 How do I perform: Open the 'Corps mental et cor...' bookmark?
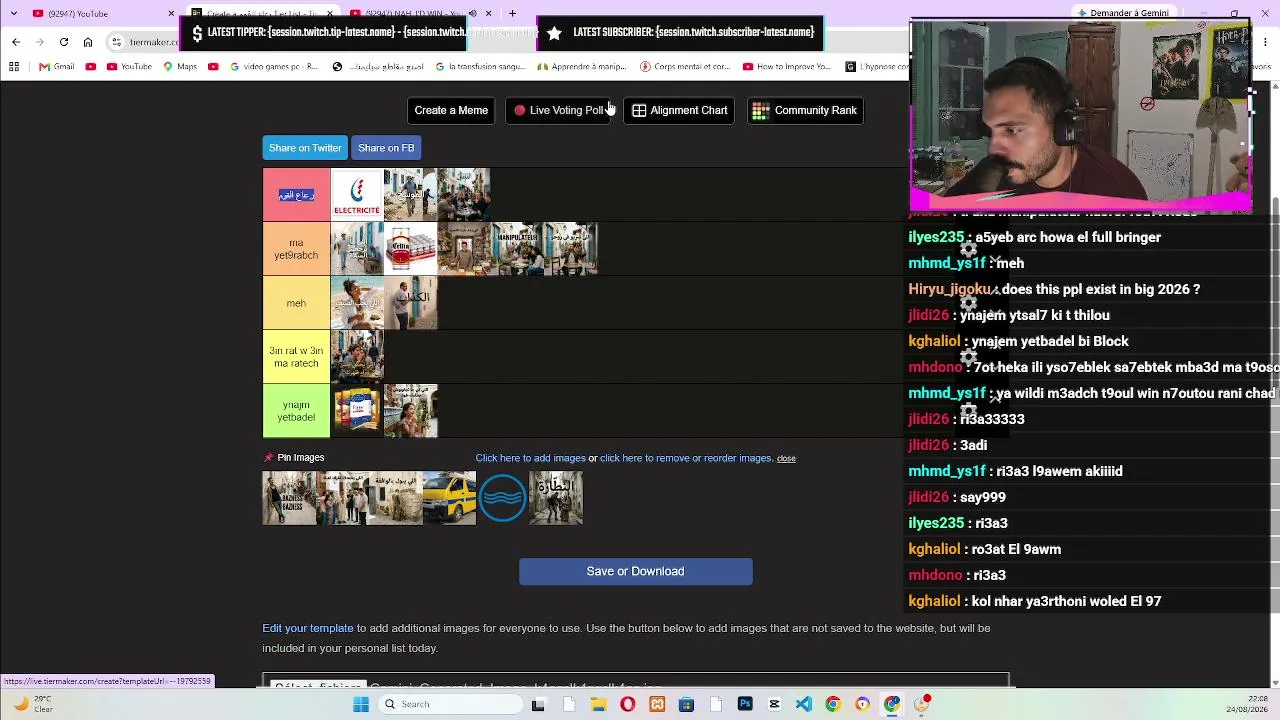click(x=685, y=67)
